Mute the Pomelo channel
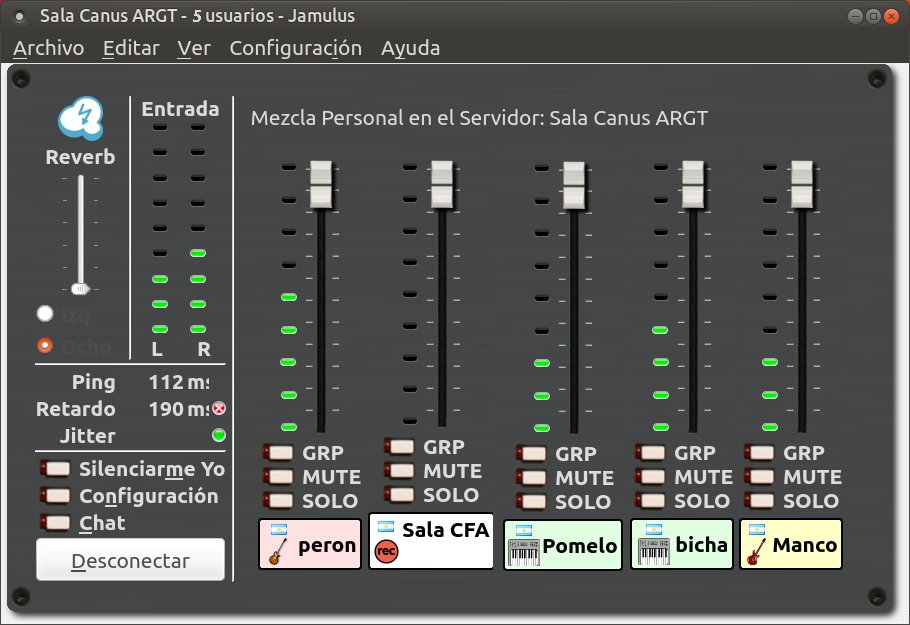The width and height of the screenshot is (910, 625). (531, 478)
